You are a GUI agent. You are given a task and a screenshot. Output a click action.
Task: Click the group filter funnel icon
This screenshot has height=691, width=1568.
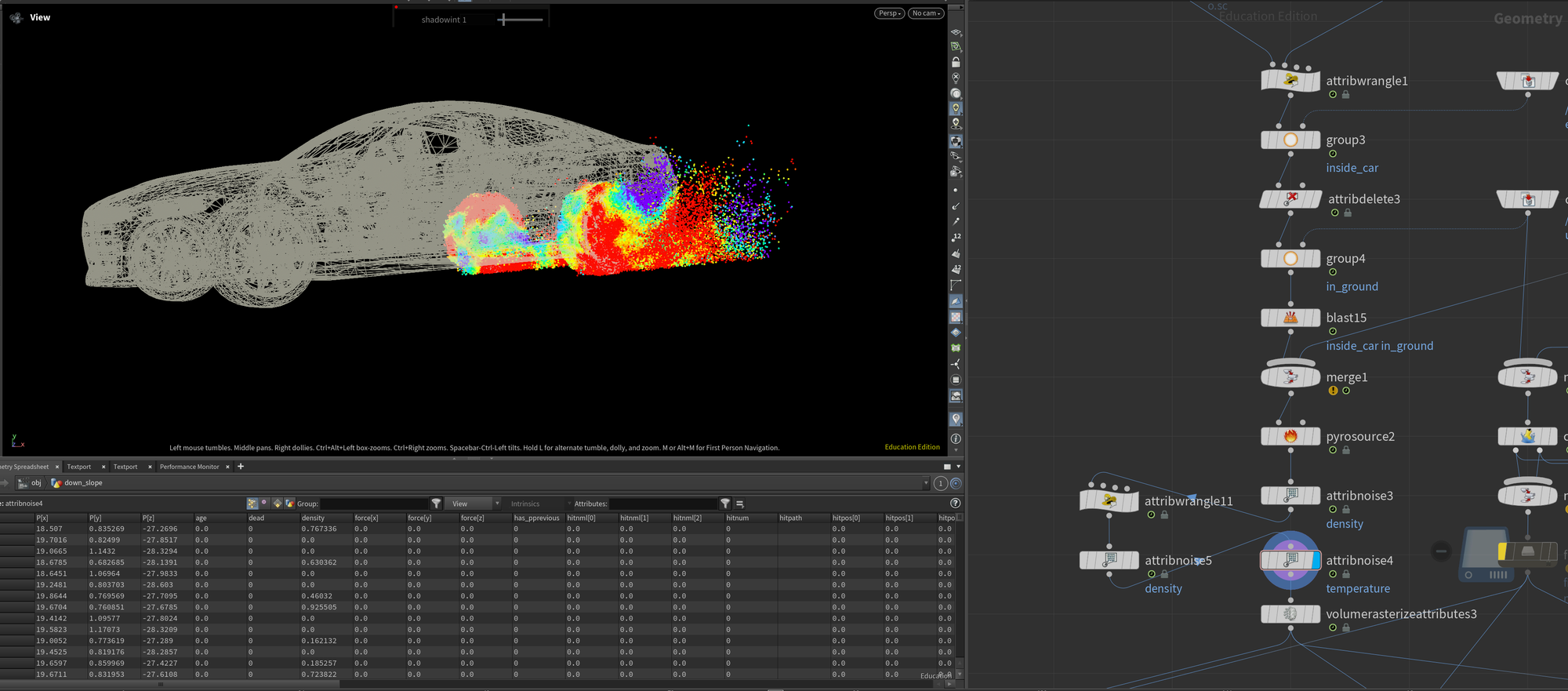point(436,504)
